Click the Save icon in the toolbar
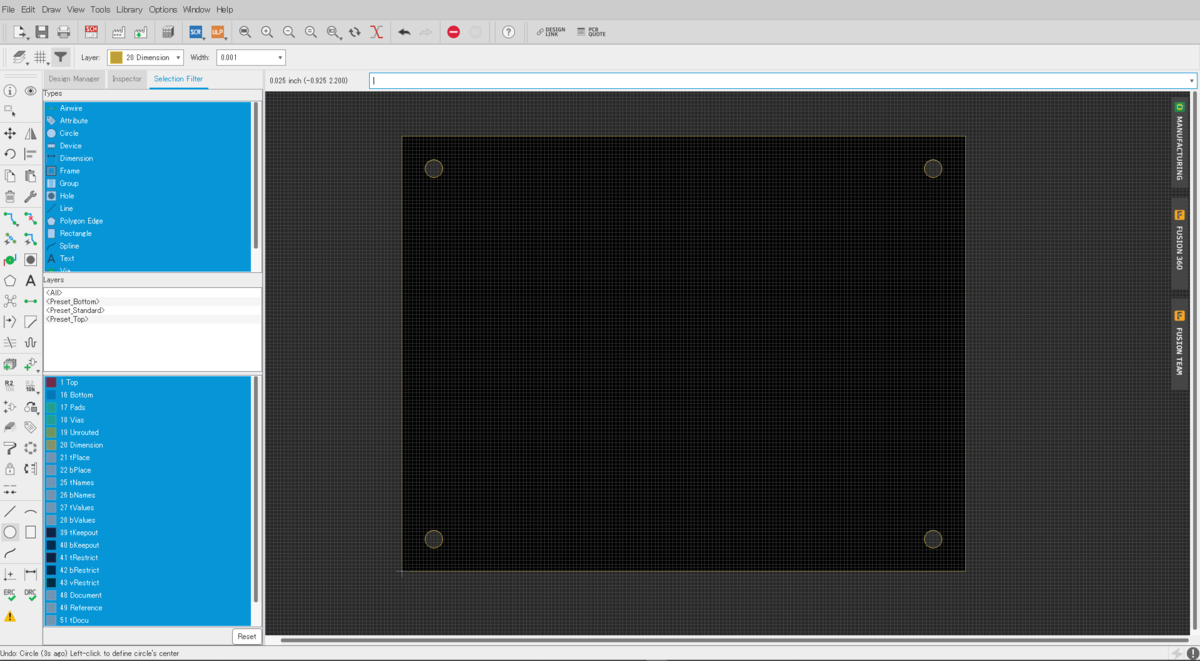The width and height of the screenshot is (1200, 661). [41, 32]
